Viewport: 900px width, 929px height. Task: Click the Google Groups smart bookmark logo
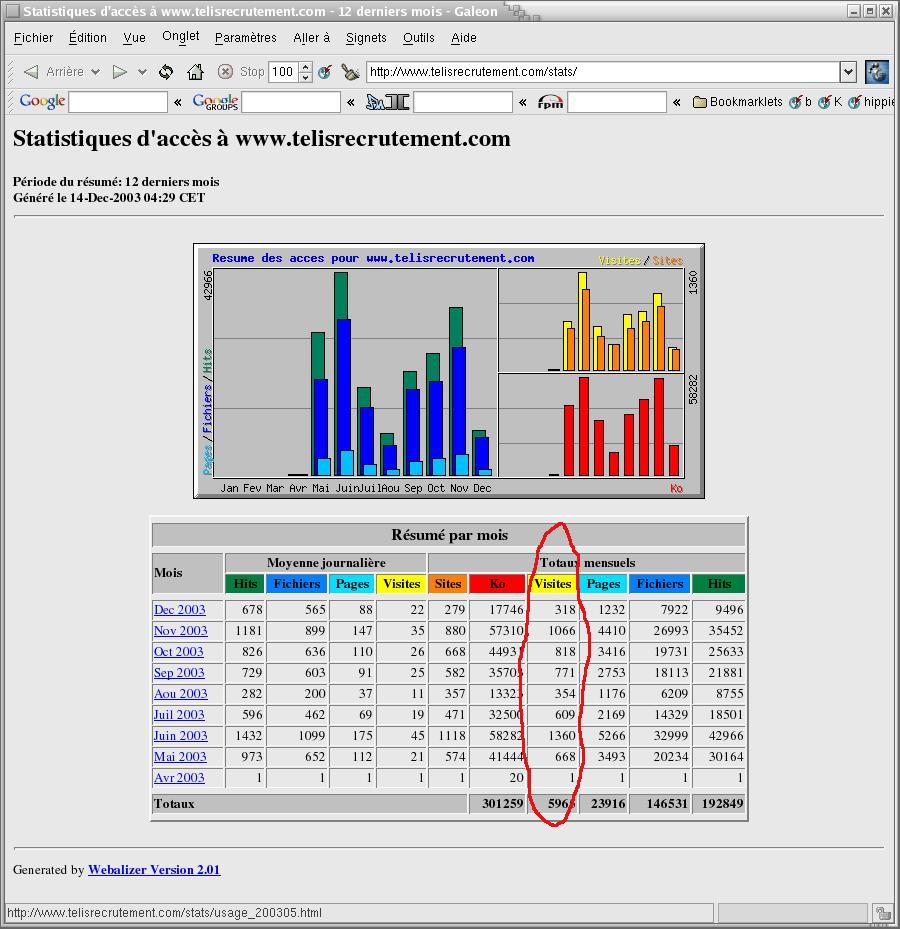click(215, 102)
